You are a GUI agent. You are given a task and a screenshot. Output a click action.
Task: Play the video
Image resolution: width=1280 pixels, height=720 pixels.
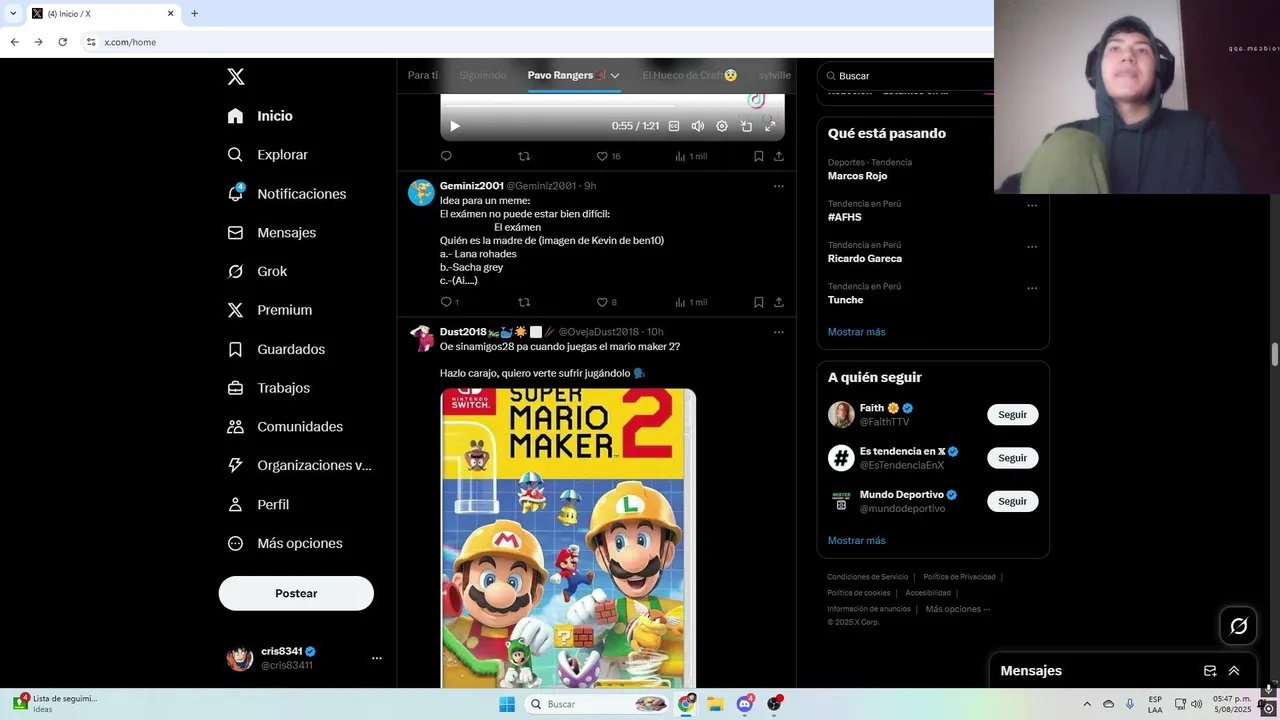click(455, 126)
